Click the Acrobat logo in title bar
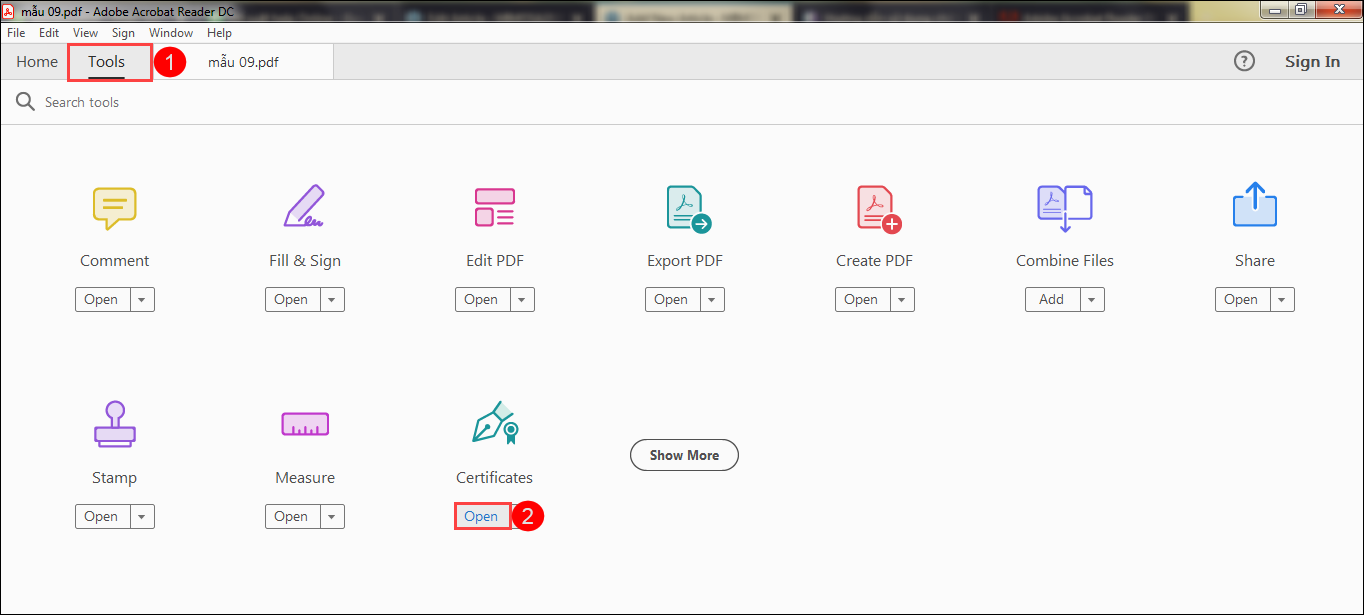1364x615 pixels. click(10, 10)
